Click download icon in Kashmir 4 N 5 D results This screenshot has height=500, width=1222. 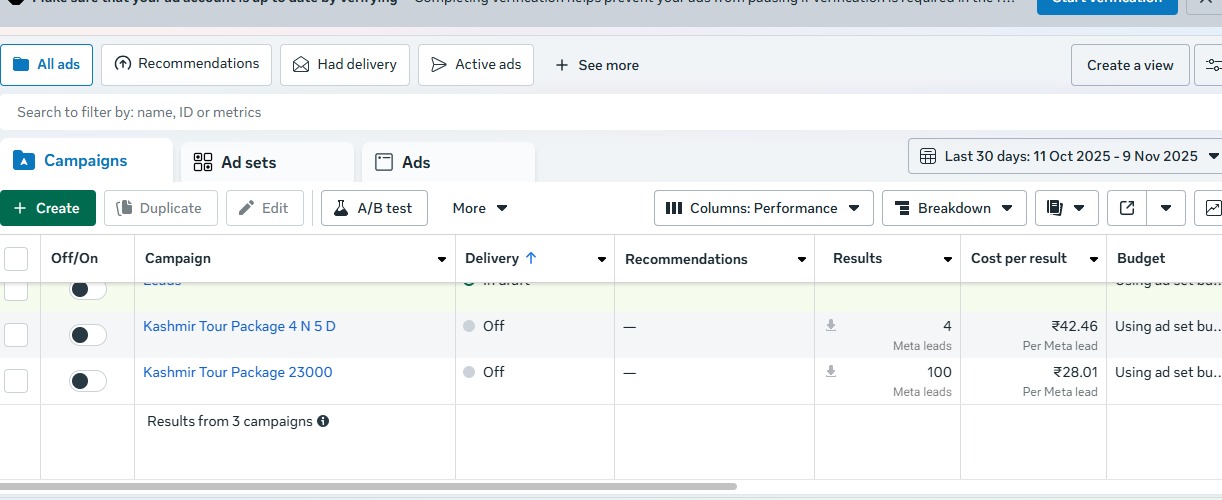(x=830, y=326)
